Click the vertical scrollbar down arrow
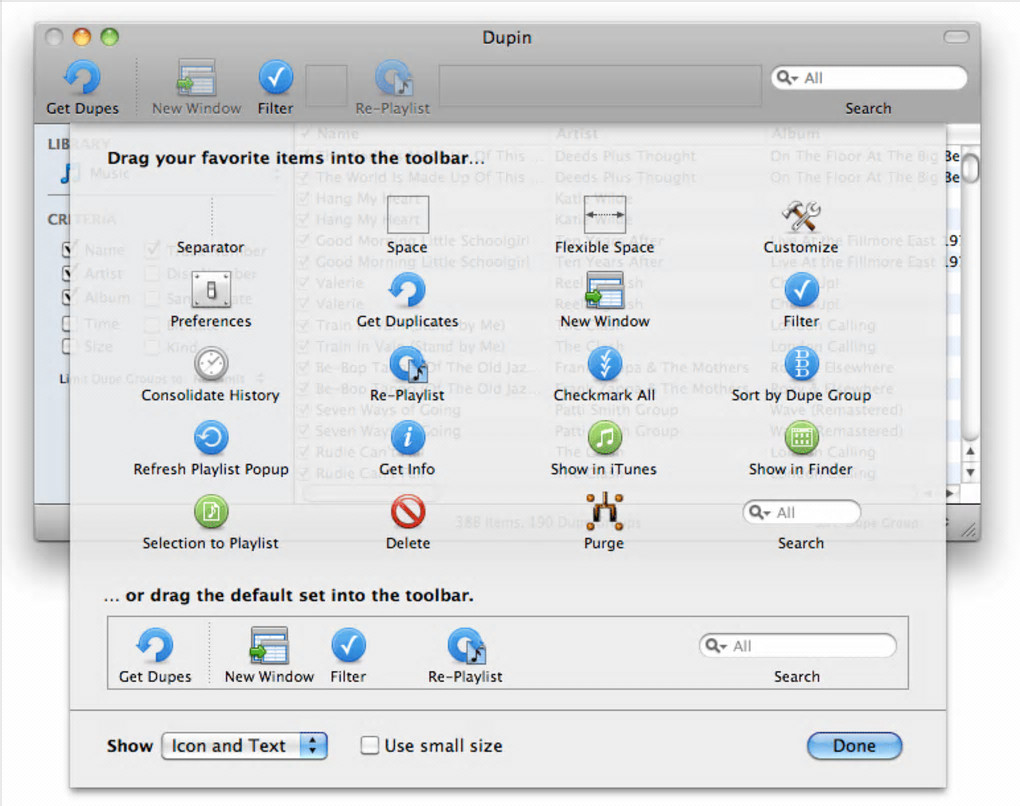Screen dimensions: 1020x806 coord(971,473)
